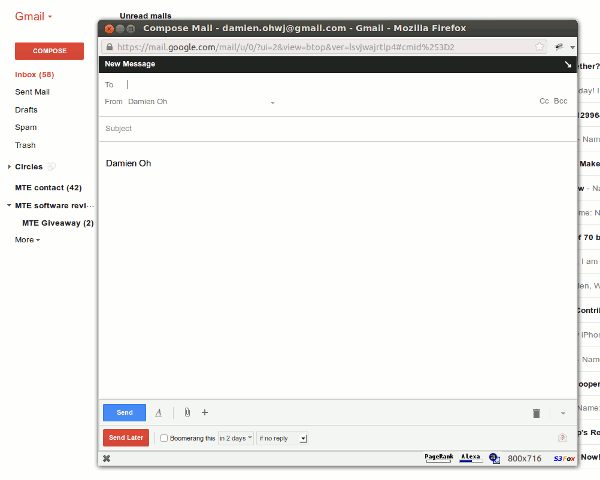Open the MTE Giveaway (2) label

coord(58,223)
